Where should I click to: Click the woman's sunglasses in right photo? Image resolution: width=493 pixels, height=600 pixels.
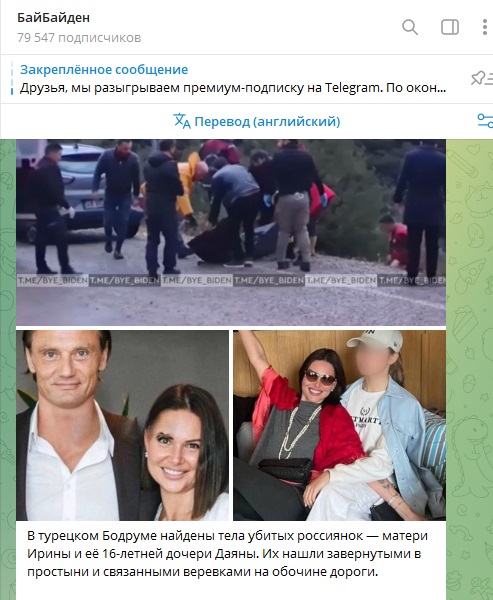point(319,378)
